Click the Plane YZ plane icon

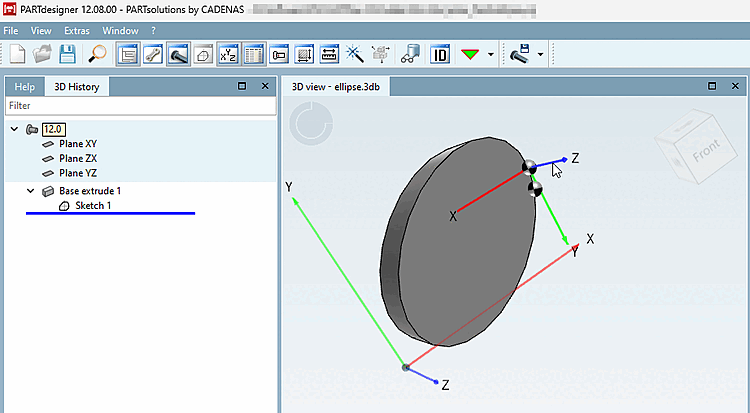[48, 173]
